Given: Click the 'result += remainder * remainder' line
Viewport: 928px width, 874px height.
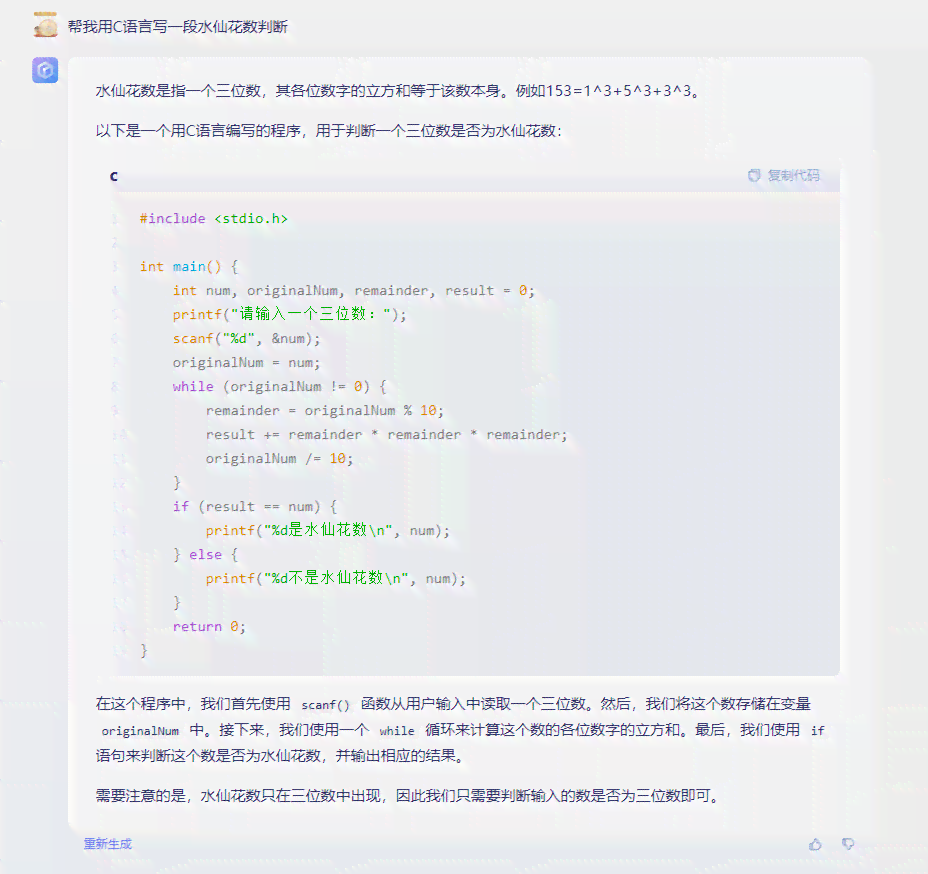Looking at the screenshot, I should [386, 435].
